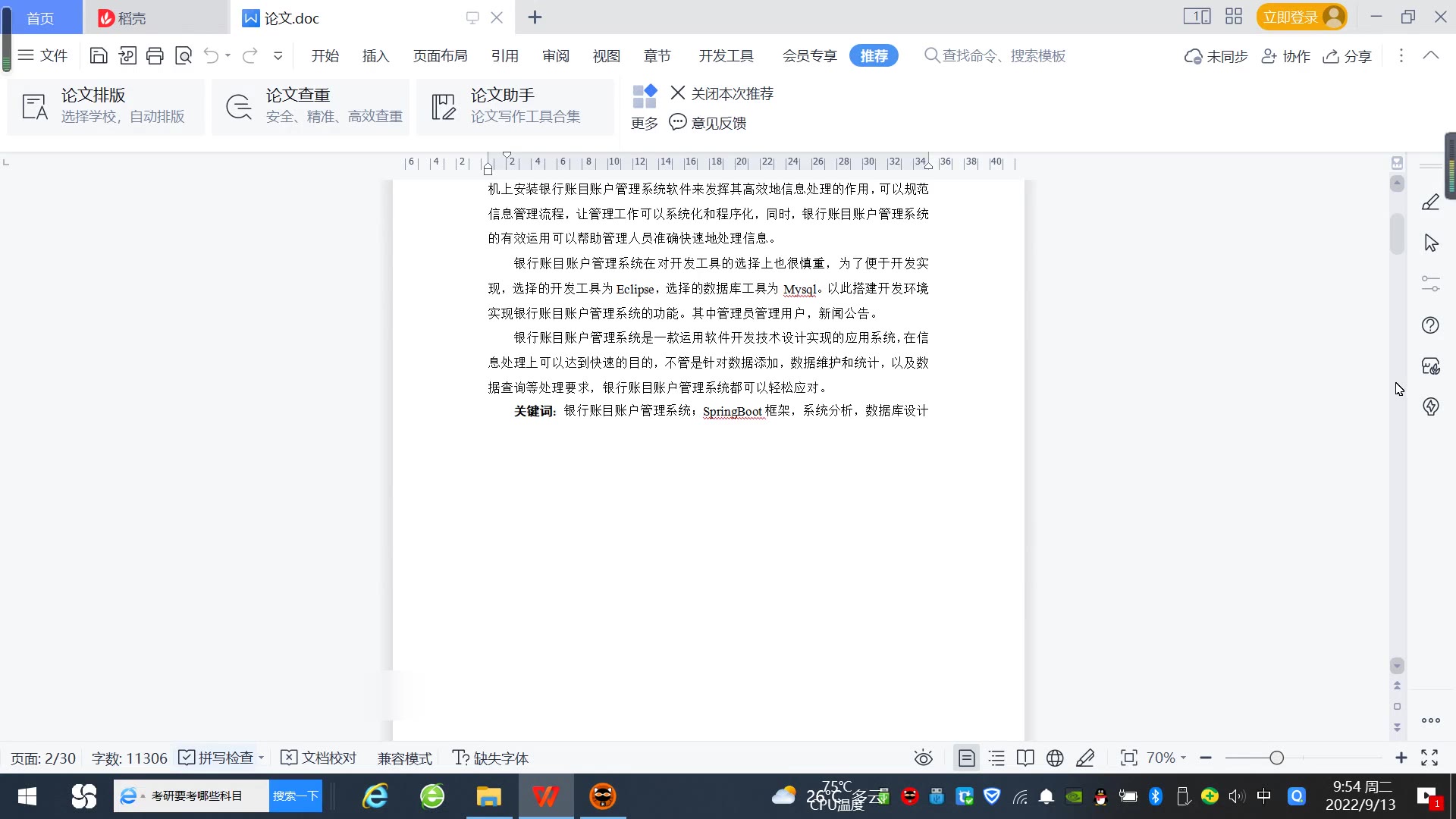1456x819 pixels.
Task: Click the Save icon in quick toolbar
Action: pos(99,55)
